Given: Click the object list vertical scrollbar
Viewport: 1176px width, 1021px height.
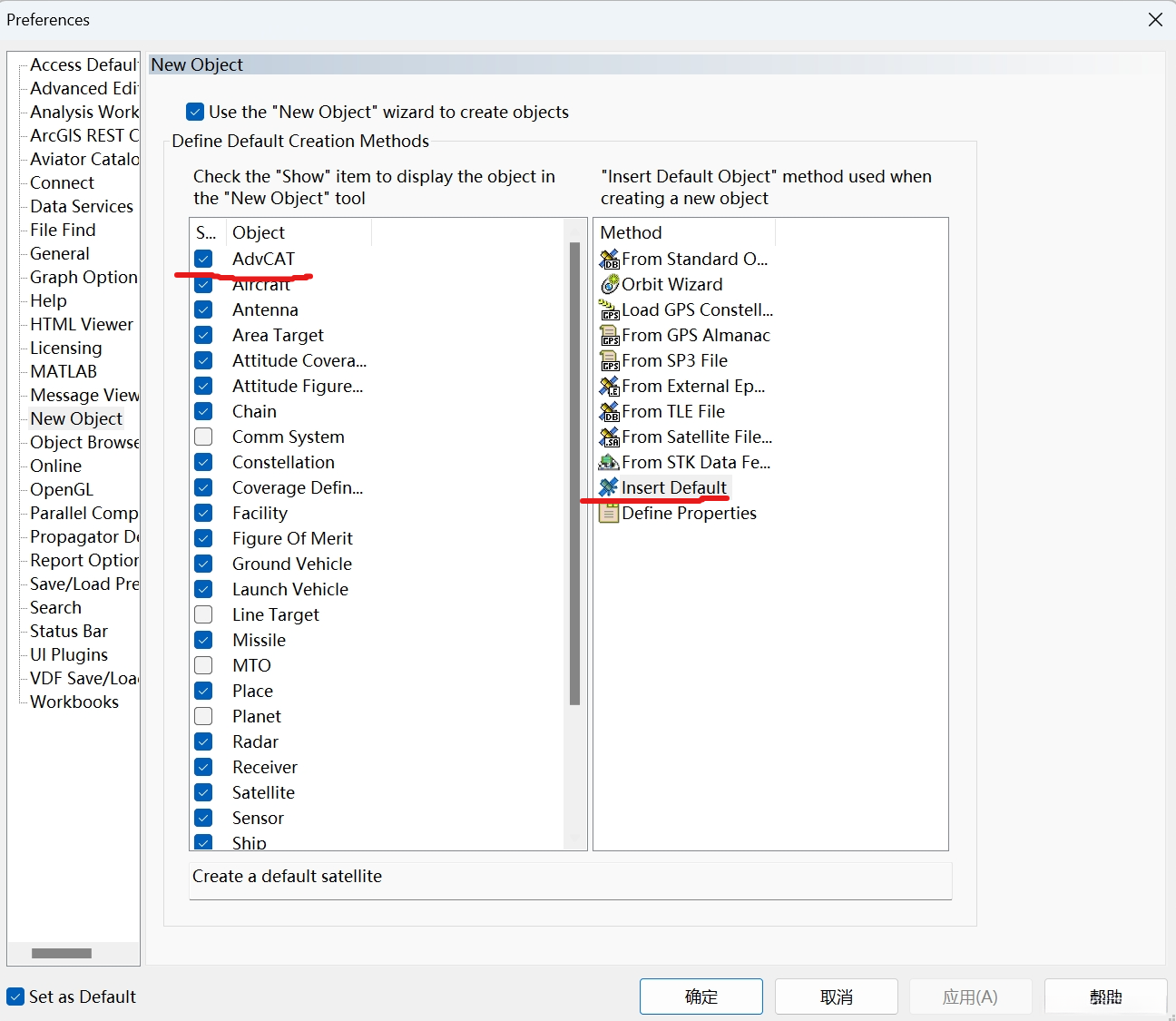Looking at the screenshot, I should click(574, 473).
